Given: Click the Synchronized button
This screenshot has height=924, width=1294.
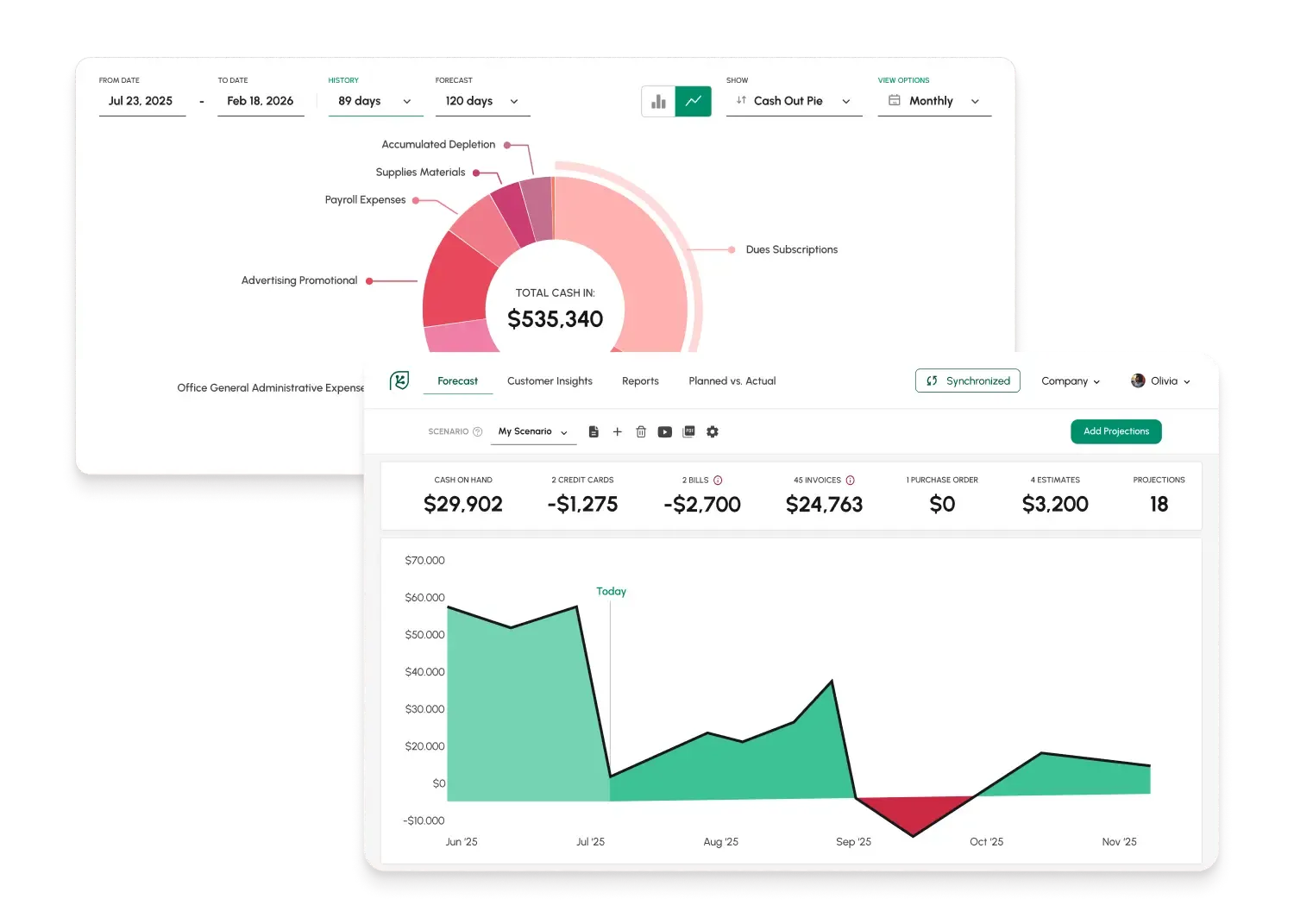Looking at the screenshot, I should [x=968, y=380].
